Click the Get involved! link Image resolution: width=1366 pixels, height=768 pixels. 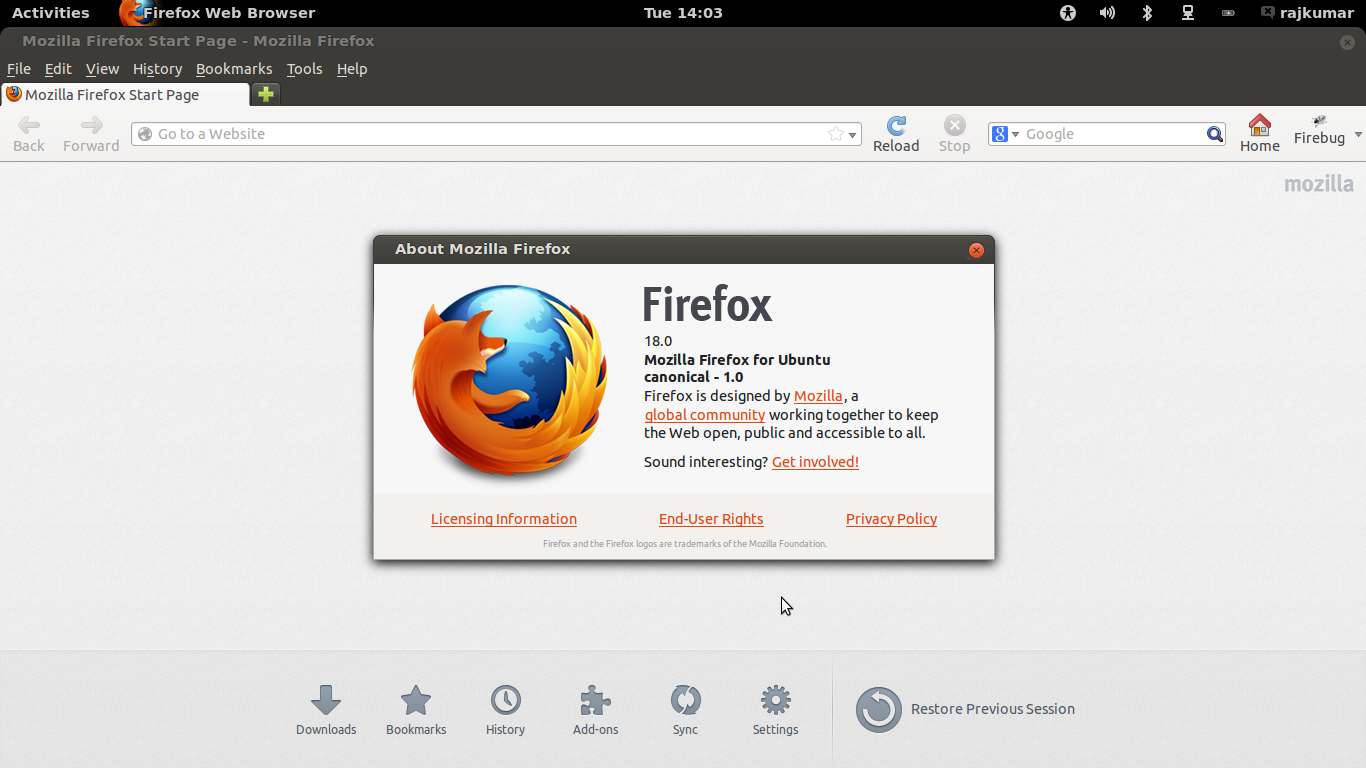[x=815, y=461]
